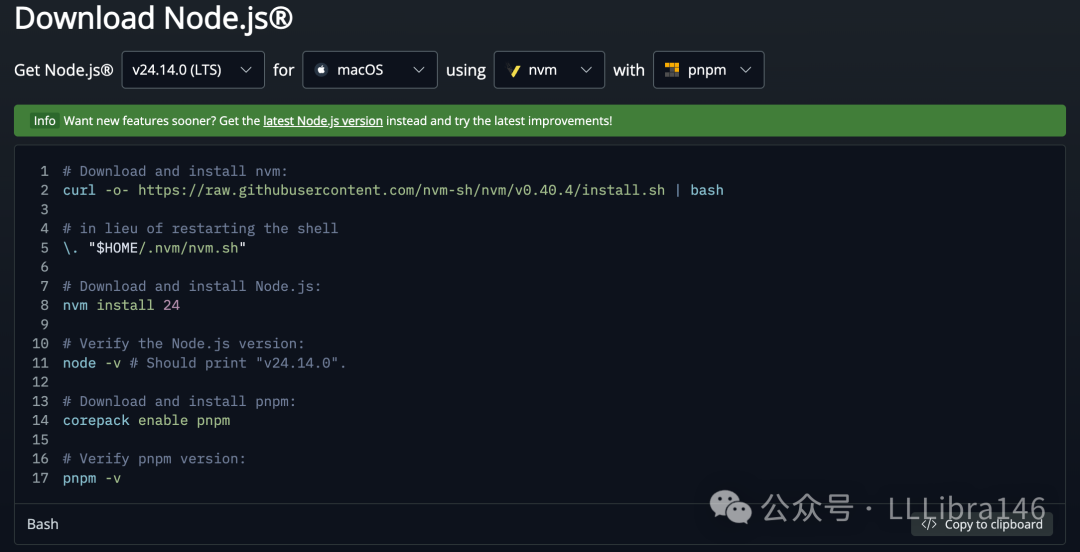The height and width of the screenshot is (552, 1080).
Task: Click the nvm logo icon
Action: (512, 70)
